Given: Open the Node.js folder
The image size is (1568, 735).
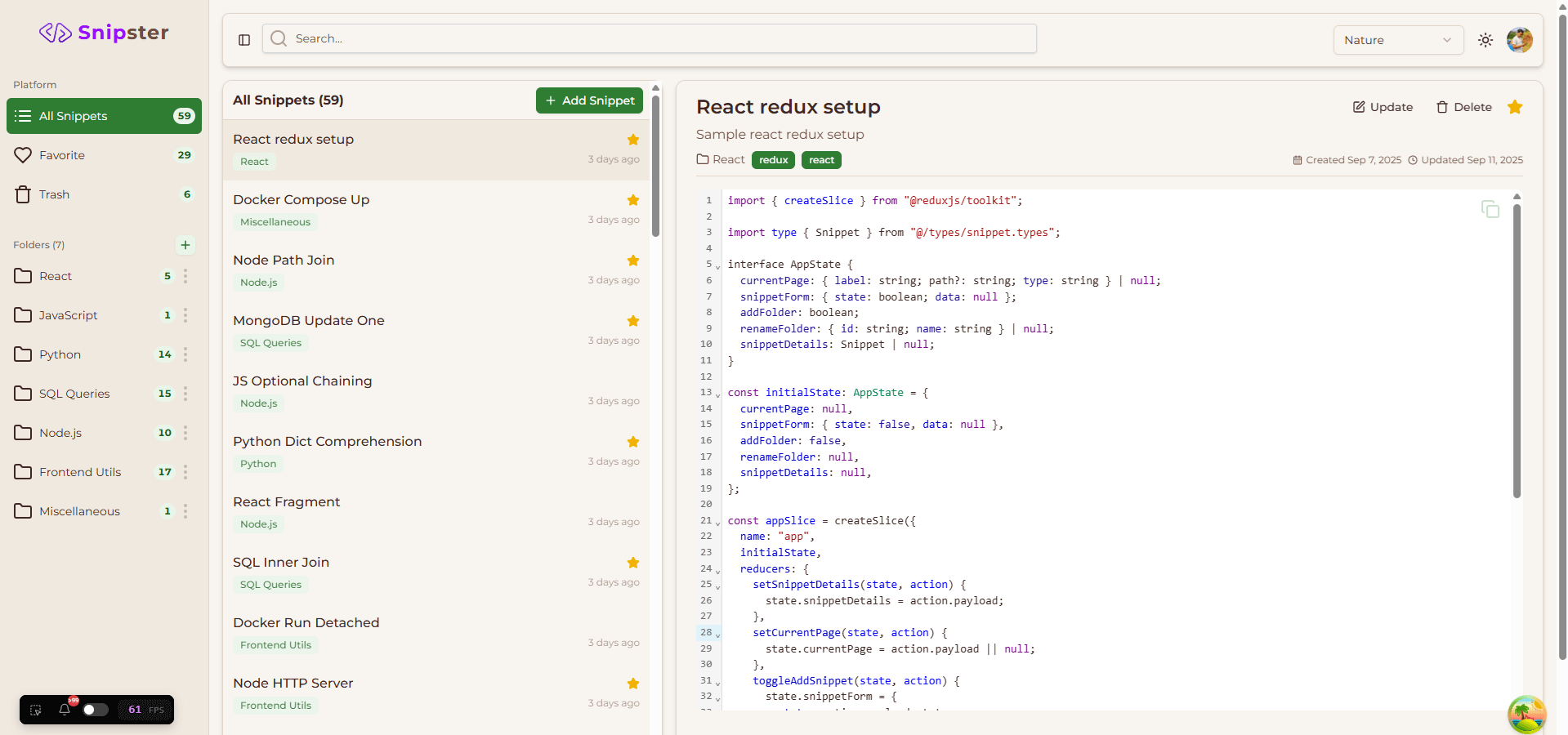Looking at the screenshot, I should (x=90, y=433).
